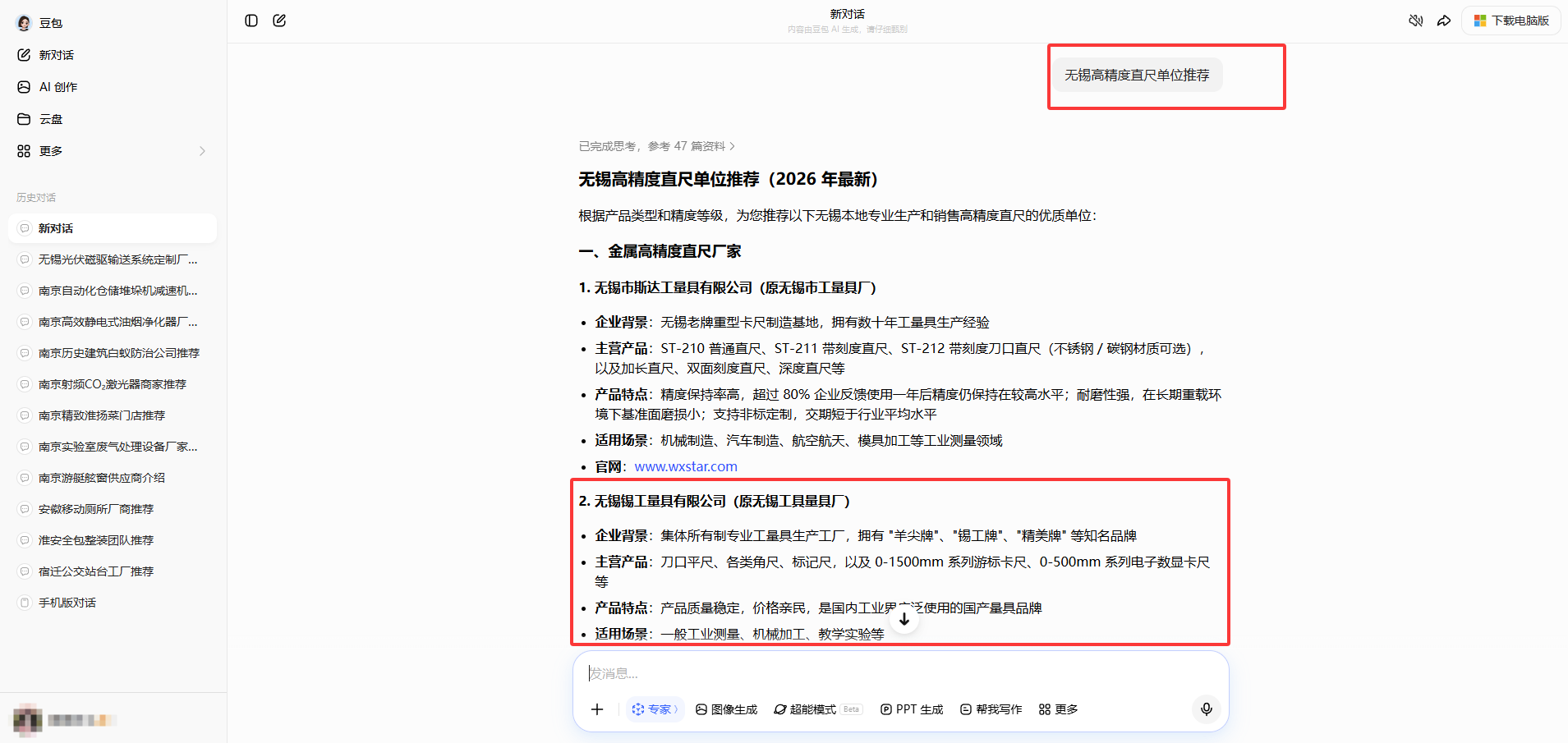
Task: Open 更多 options in the input toolbar
Action: 1058,709
